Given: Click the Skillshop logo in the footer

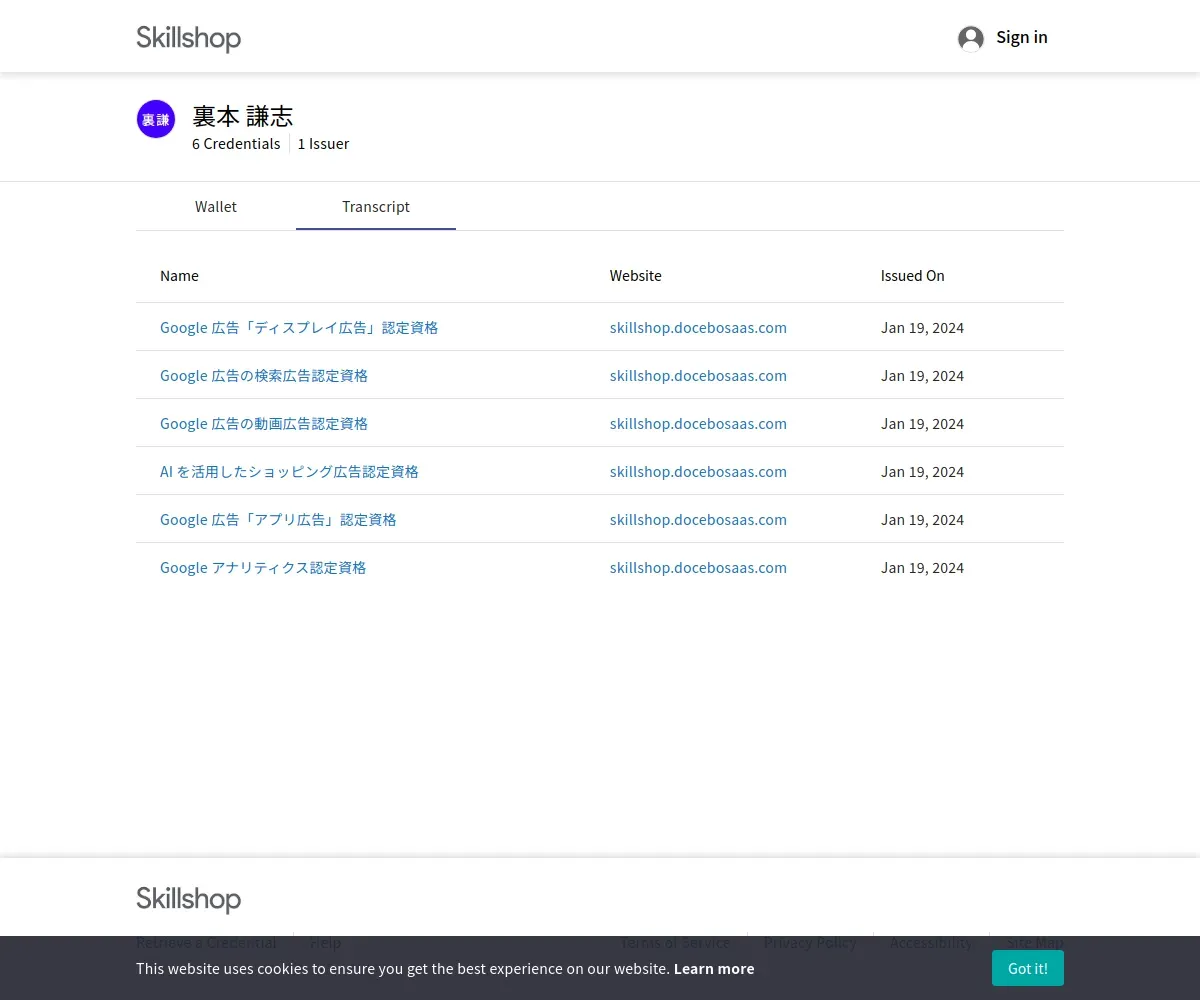Looking at the screenshot, I should [x=189, y=899].
